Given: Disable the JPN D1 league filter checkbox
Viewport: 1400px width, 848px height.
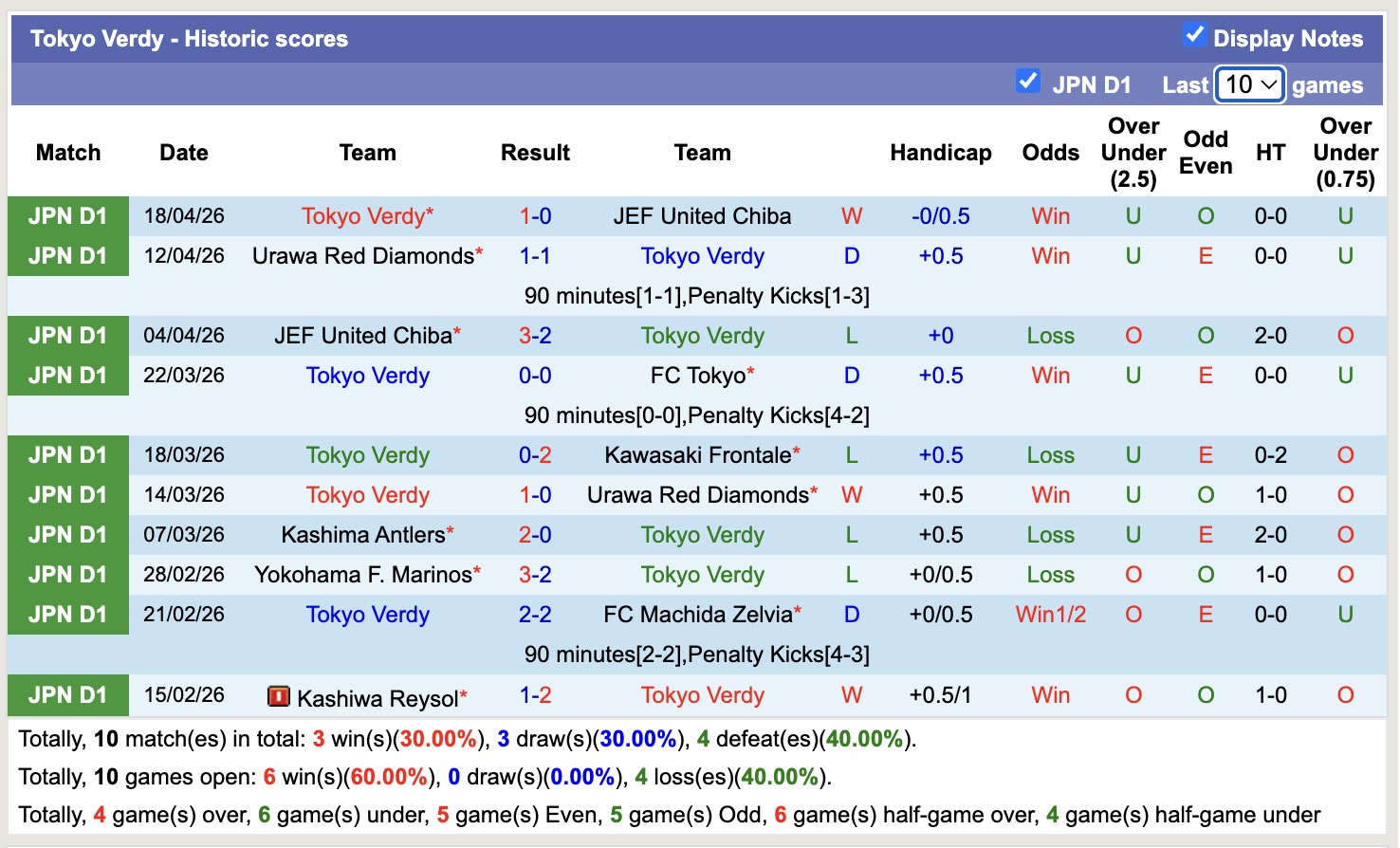Looking at the screenshot, I should [x=1027, y=82].
